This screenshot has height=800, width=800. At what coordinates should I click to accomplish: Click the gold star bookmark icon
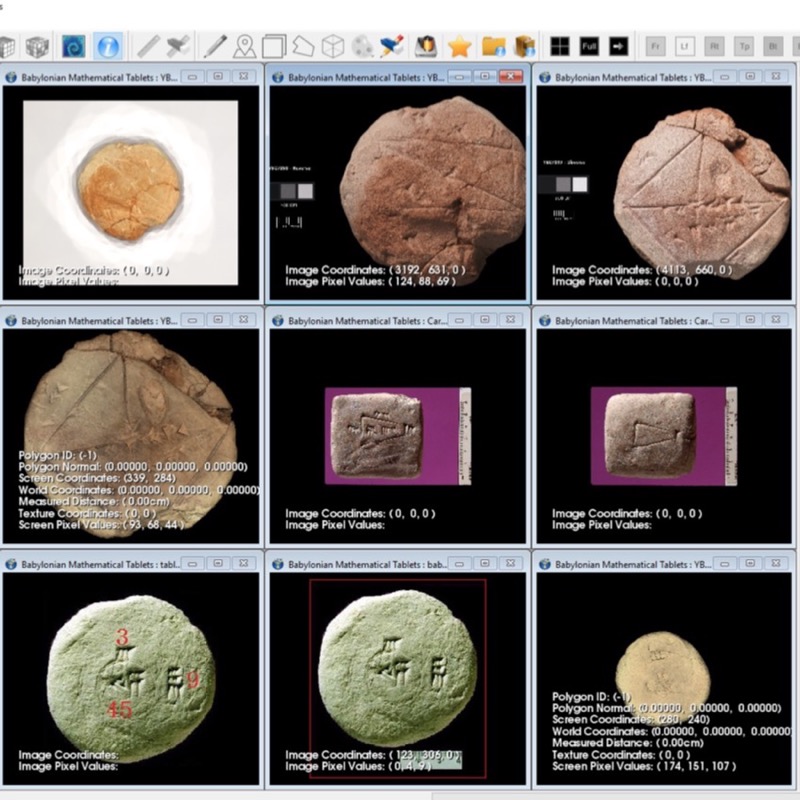459,46
